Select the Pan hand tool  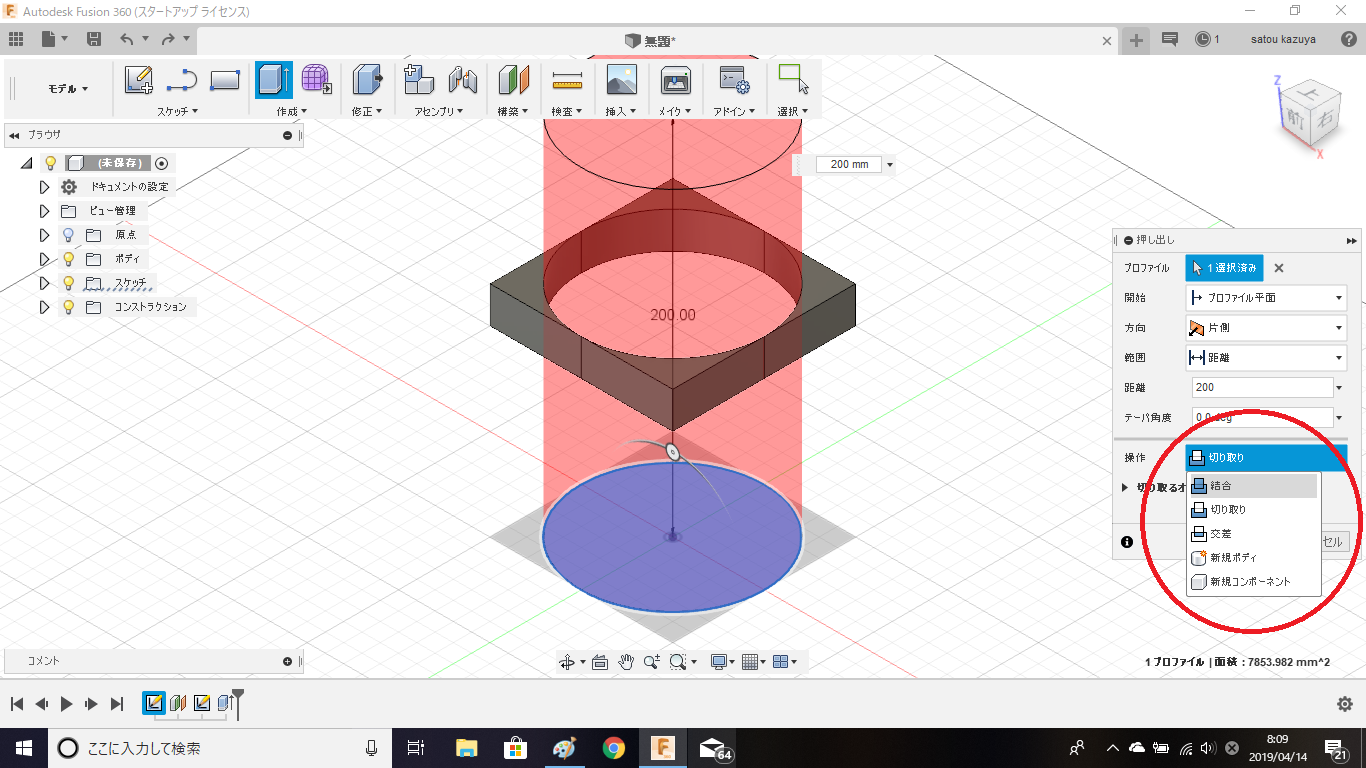[627, 662]
